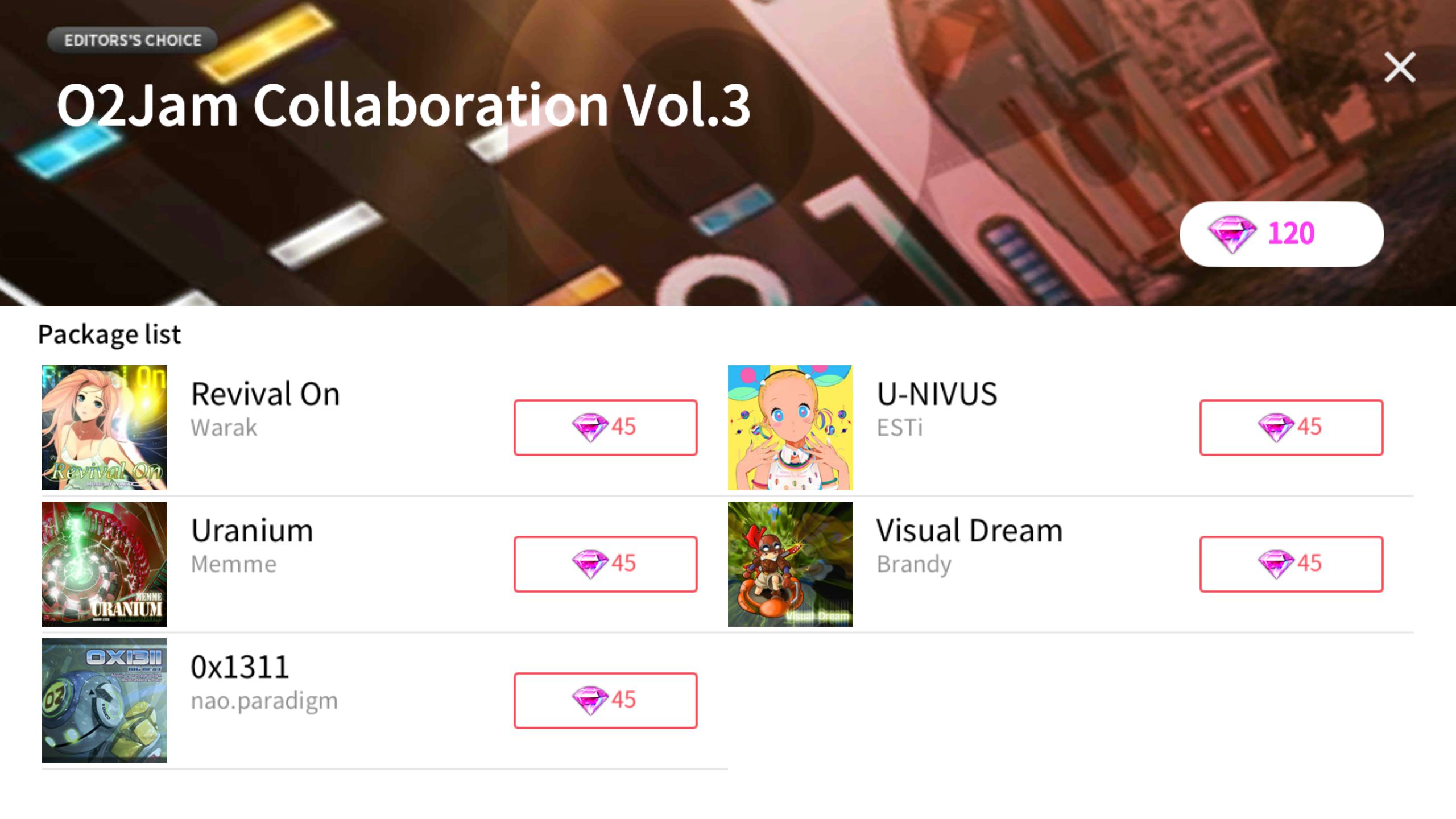Click the Visual Dream song title
The image size is (1456, 819).
(969, 531)
